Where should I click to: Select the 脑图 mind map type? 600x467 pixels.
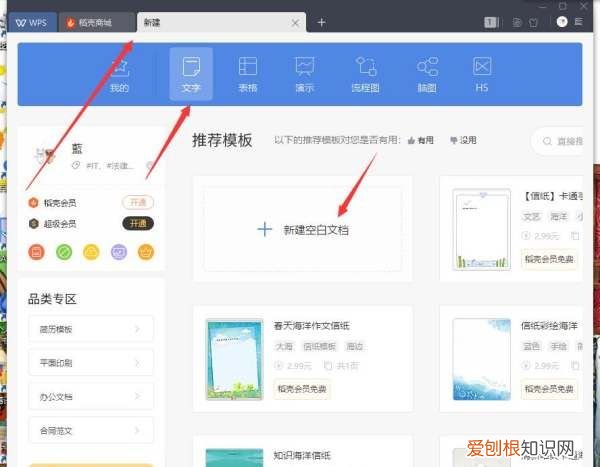pyautogui.click(x=427, y=74)
